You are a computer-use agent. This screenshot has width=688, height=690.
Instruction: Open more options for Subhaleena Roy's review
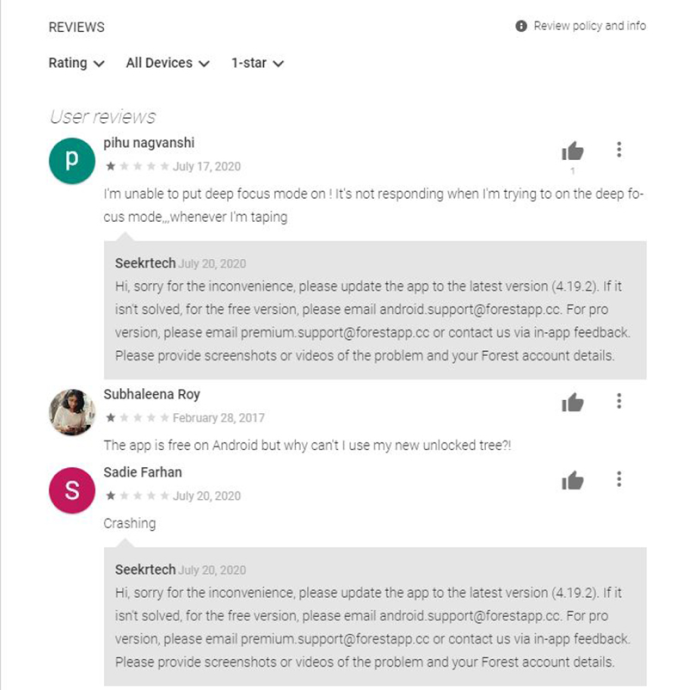[619, 401]
